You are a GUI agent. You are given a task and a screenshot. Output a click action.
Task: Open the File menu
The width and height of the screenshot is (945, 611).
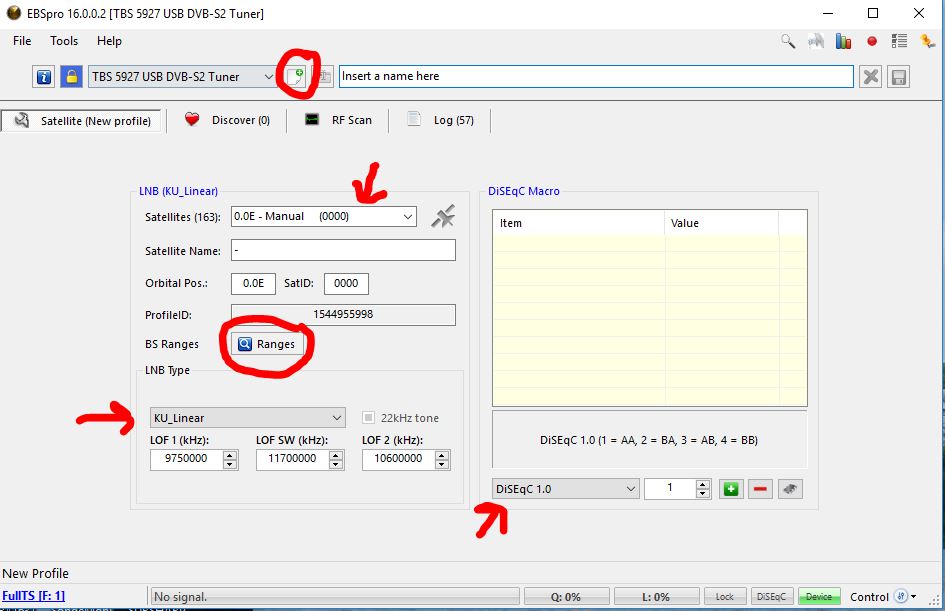[x=22, y=41]
